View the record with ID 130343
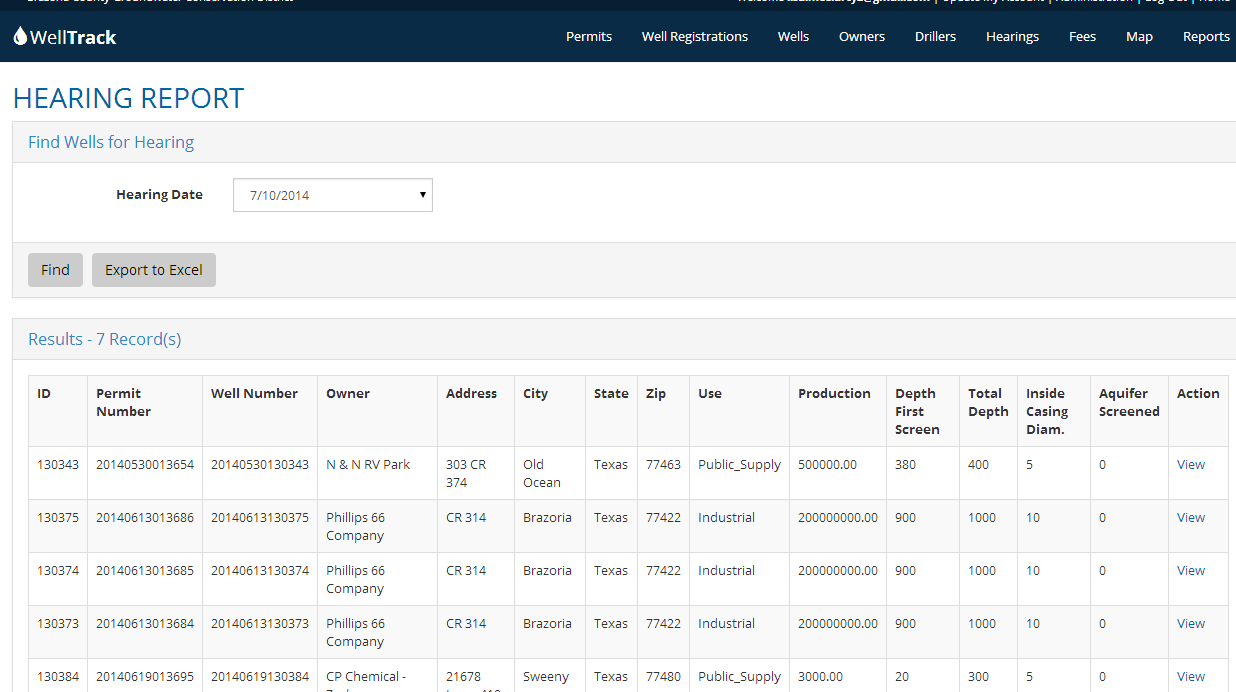 1191,464
